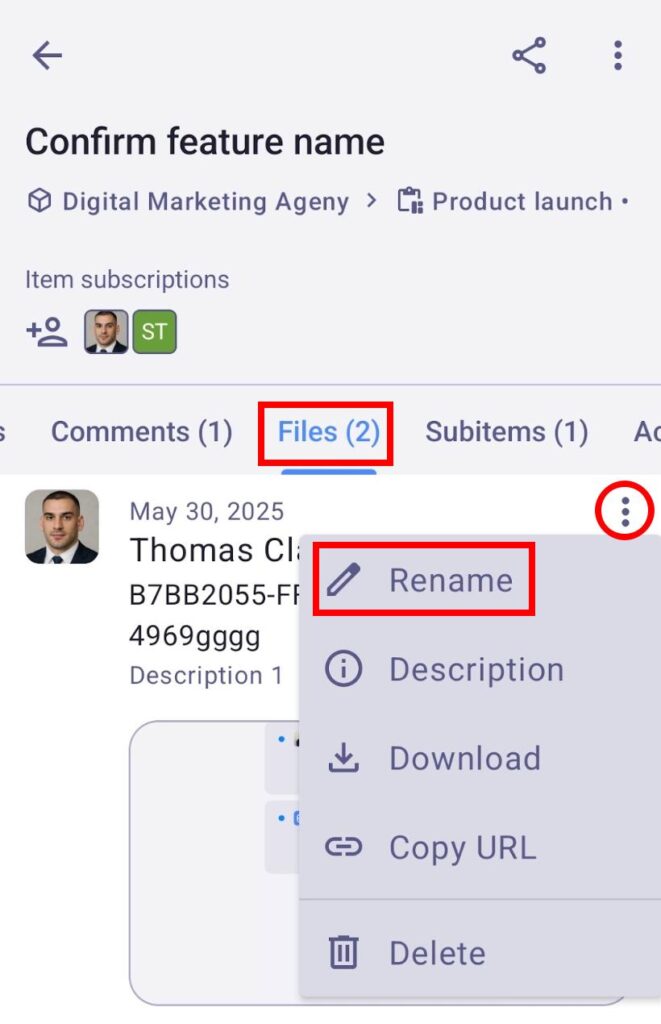Open the top-right overflow menu
661x1024 pixels.
[618, 56]
